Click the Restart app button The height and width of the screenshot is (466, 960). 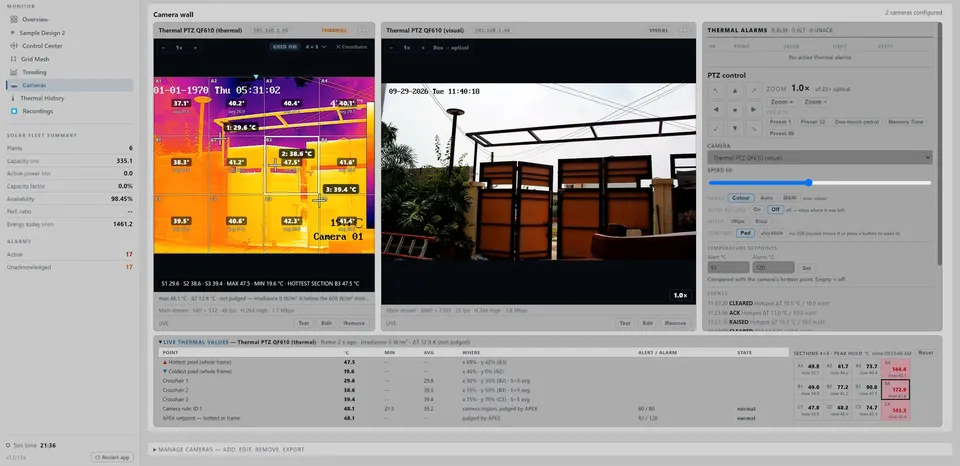pos(112,457)
